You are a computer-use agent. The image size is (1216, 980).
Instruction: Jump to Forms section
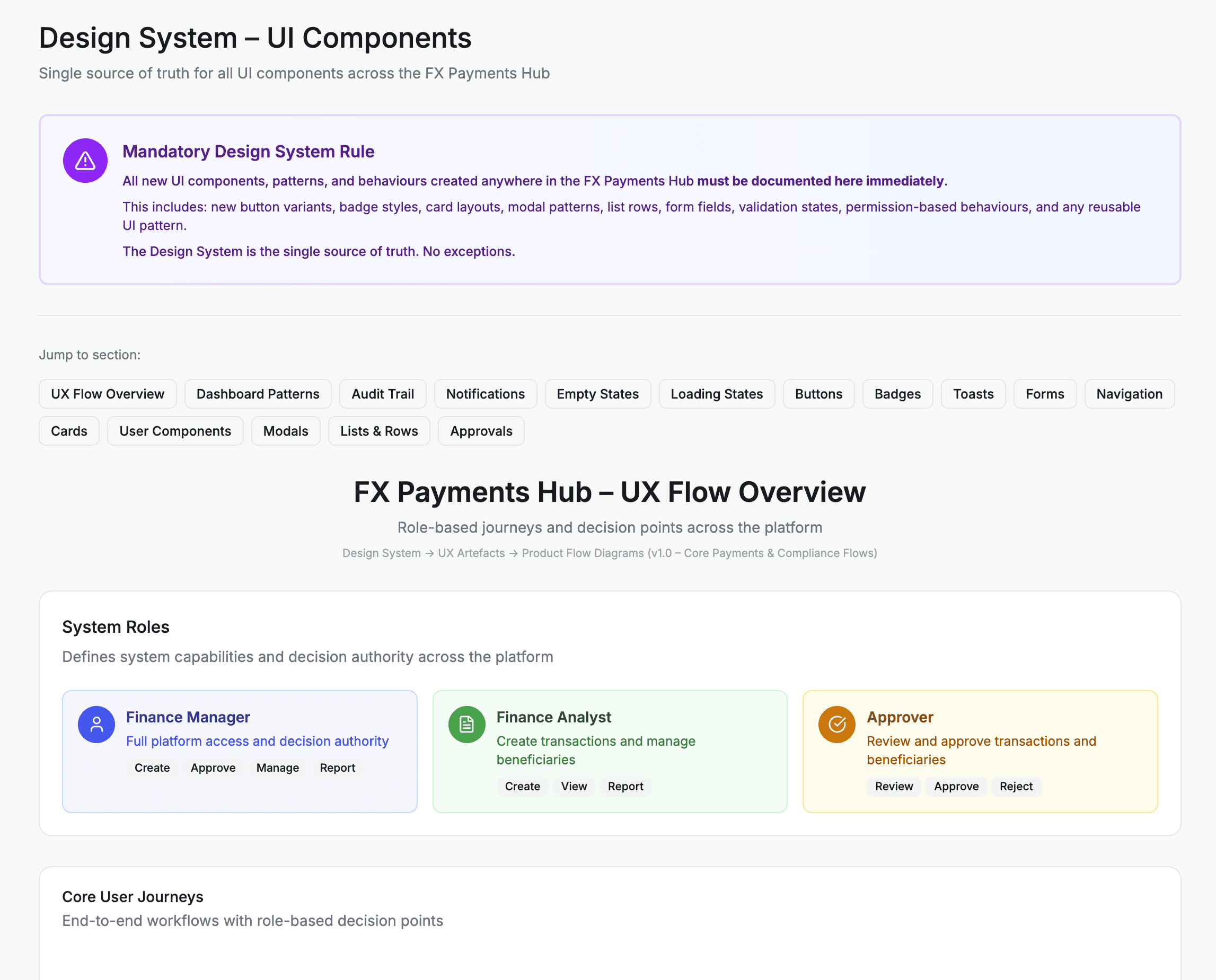(x=1044, y=394)
